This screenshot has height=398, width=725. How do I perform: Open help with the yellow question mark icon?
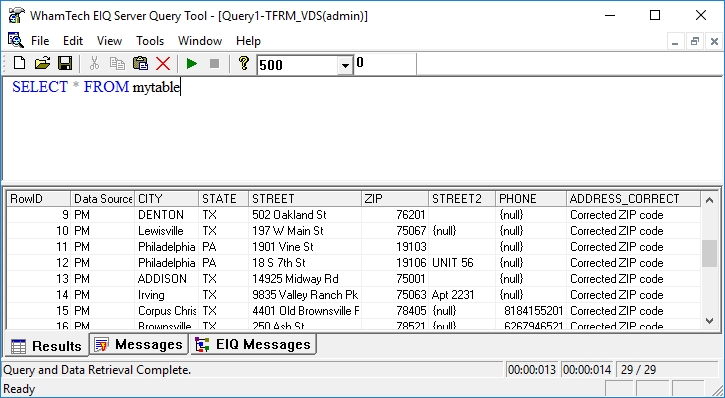244,63
